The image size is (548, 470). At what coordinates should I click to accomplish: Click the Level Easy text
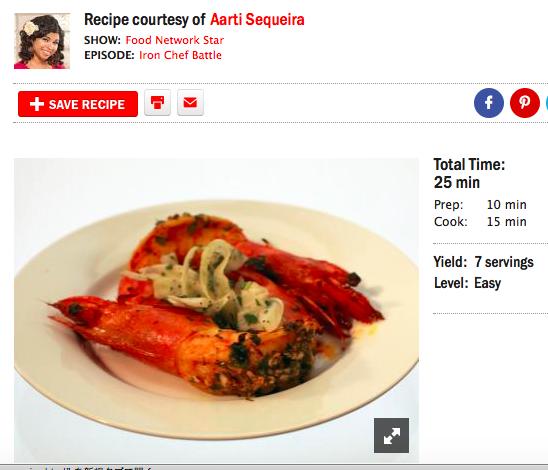click(x=467, y=283)
